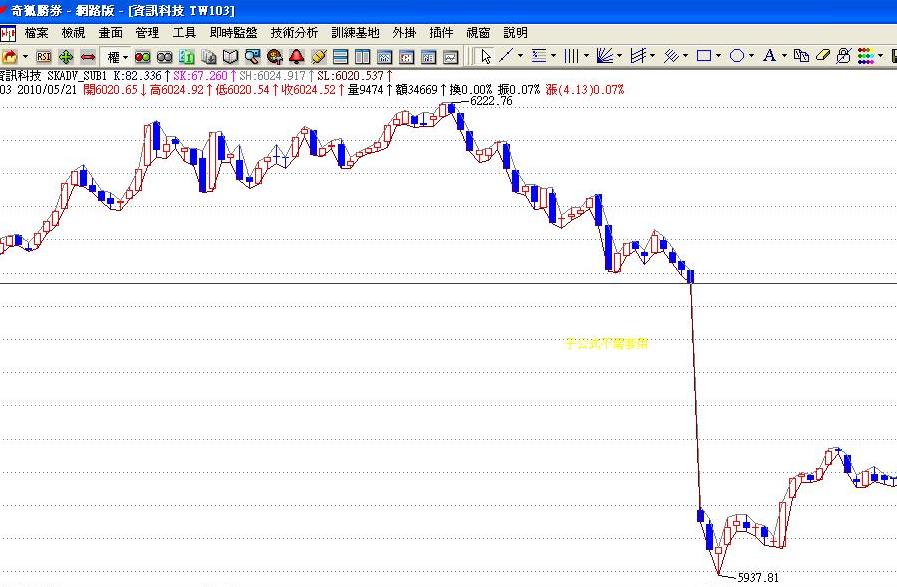This screenshot has height=587, width=897.
Task: Click the red alarm bell icon
Action: (297, 56)
